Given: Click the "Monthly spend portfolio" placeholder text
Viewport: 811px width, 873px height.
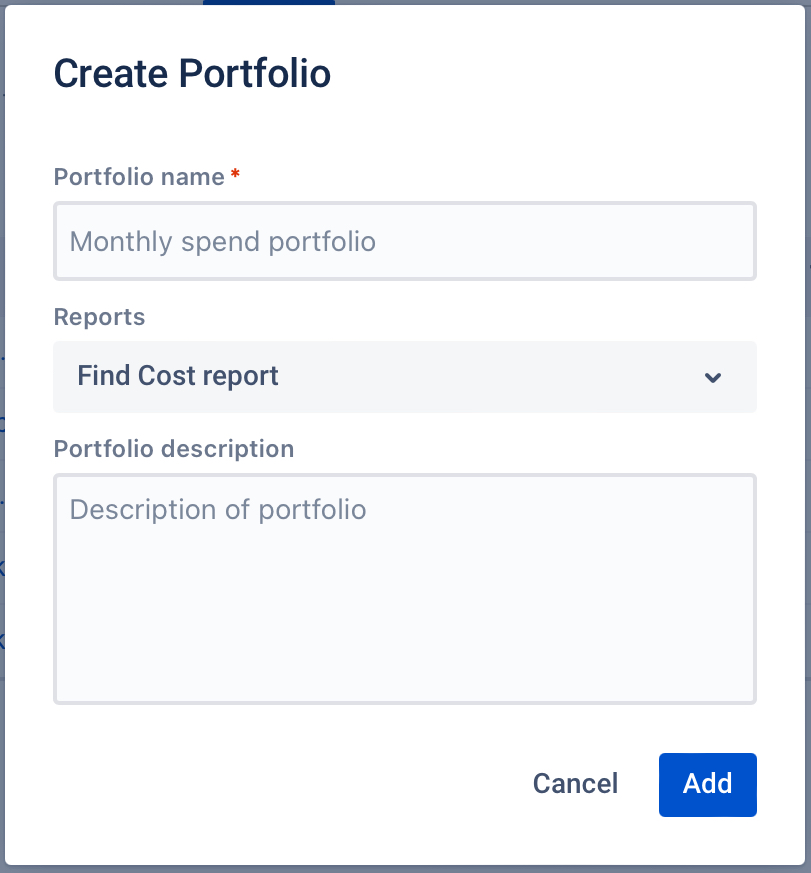Looking at the screenshot, I should 222,242.
